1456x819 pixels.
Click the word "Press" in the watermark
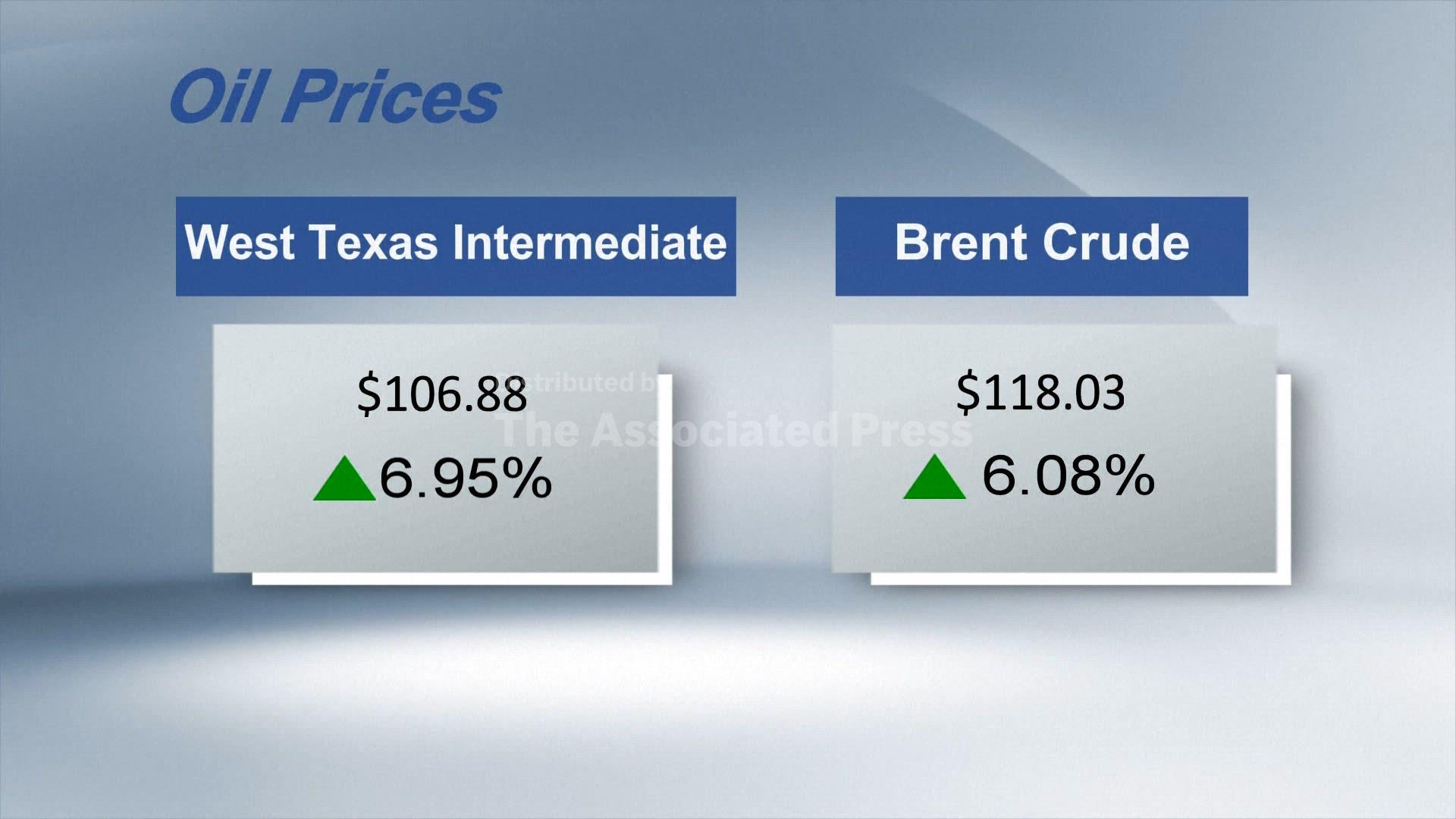pyautogui.click(x=910, y=430)
